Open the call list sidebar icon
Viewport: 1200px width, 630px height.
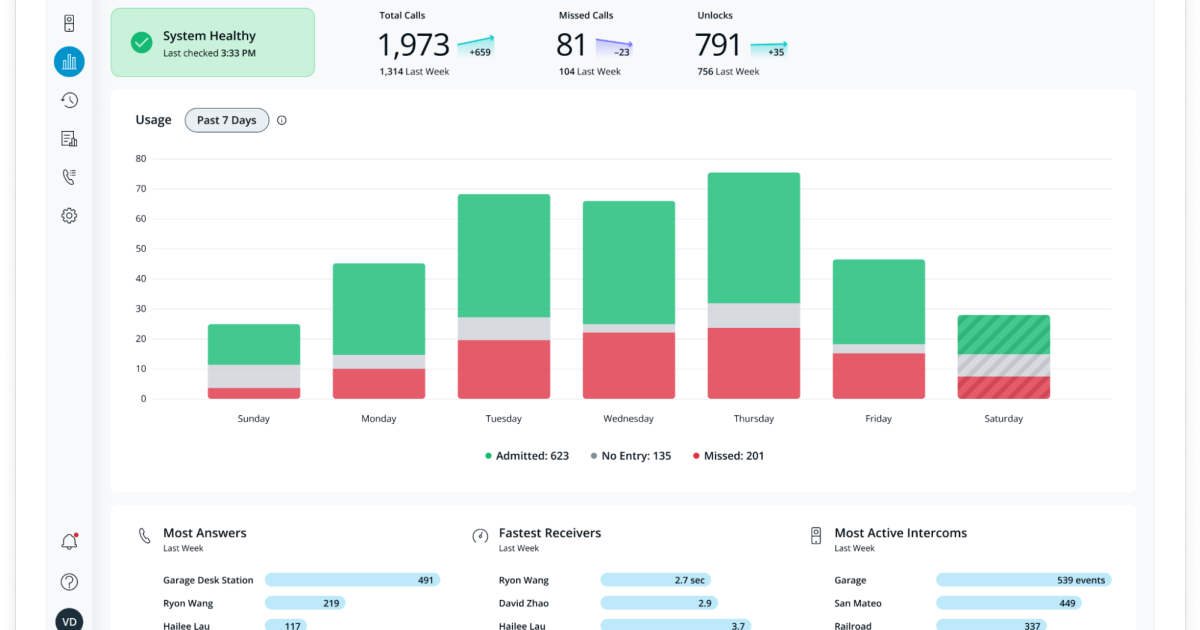69,177
